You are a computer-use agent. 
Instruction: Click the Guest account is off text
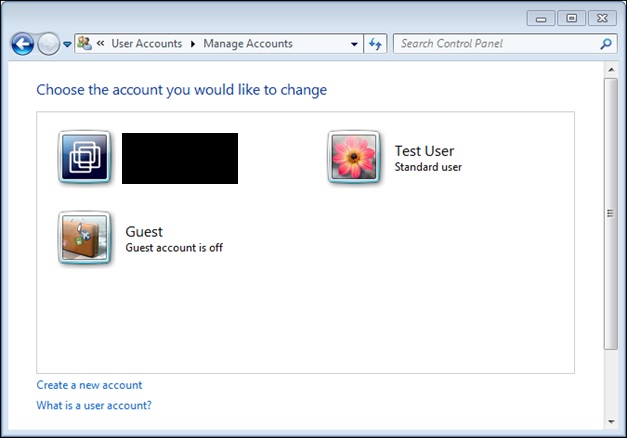tap(174, 248)
